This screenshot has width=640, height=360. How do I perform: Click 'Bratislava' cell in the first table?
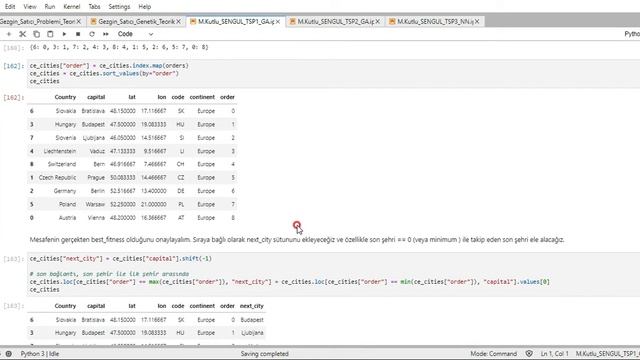(93, 111)
